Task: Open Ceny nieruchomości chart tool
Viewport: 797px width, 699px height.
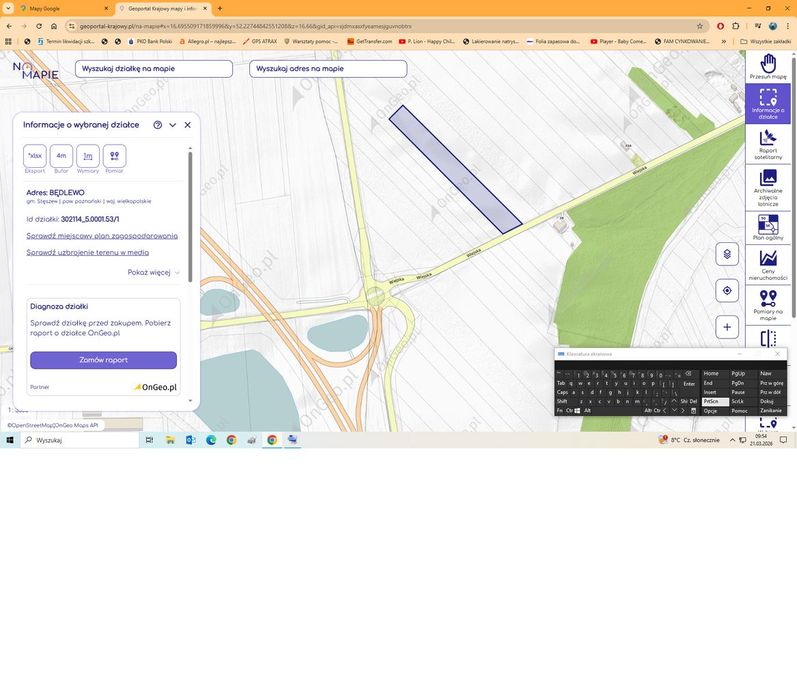Action: 768,265
